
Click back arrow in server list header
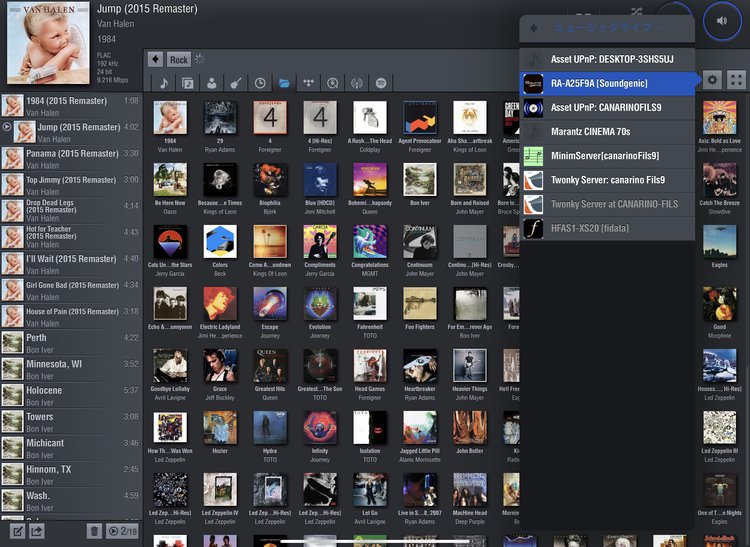coord(534,28)
